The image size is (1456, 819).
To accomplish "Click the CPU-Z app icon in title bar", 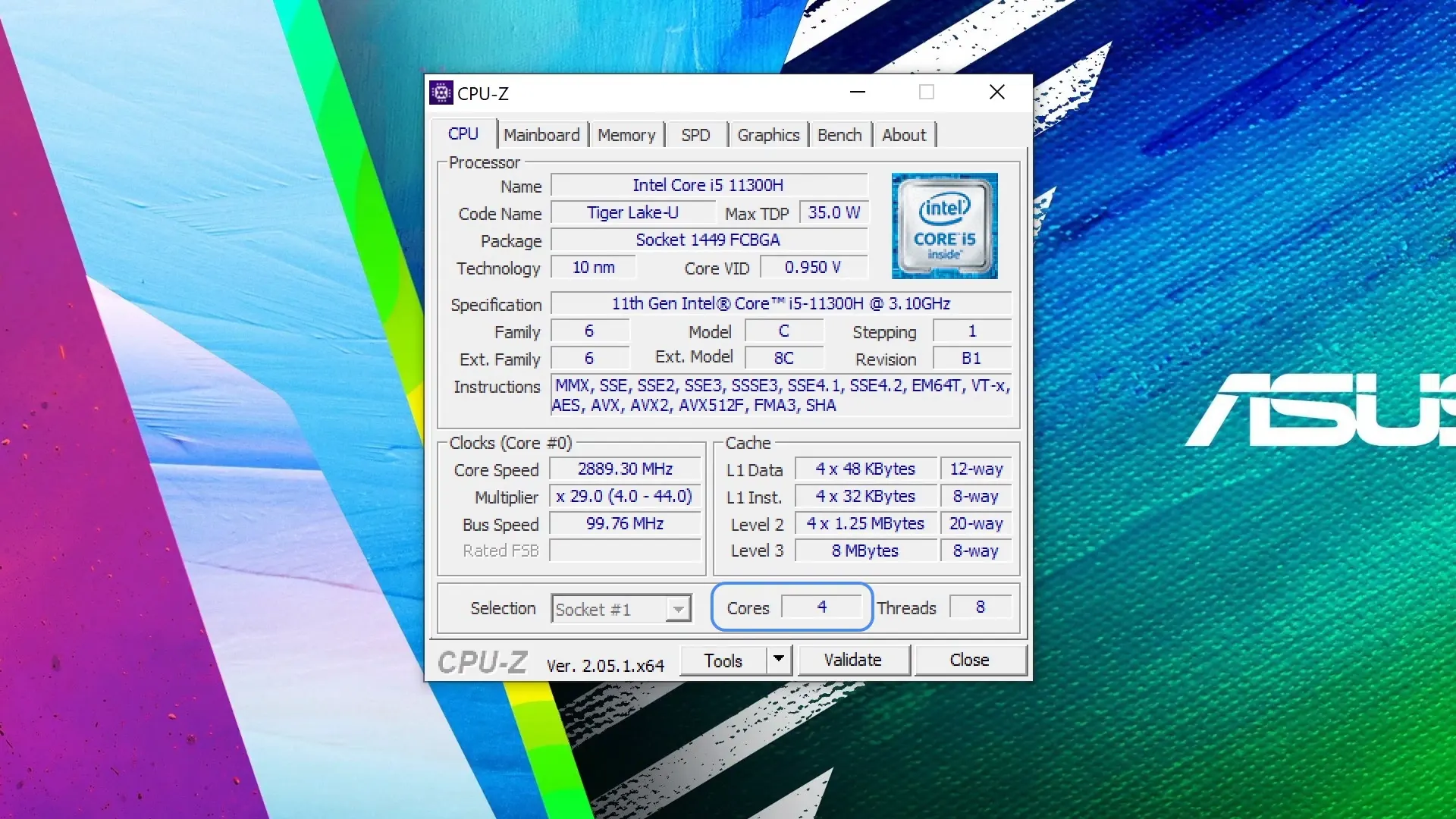I will tap(441, 93).
